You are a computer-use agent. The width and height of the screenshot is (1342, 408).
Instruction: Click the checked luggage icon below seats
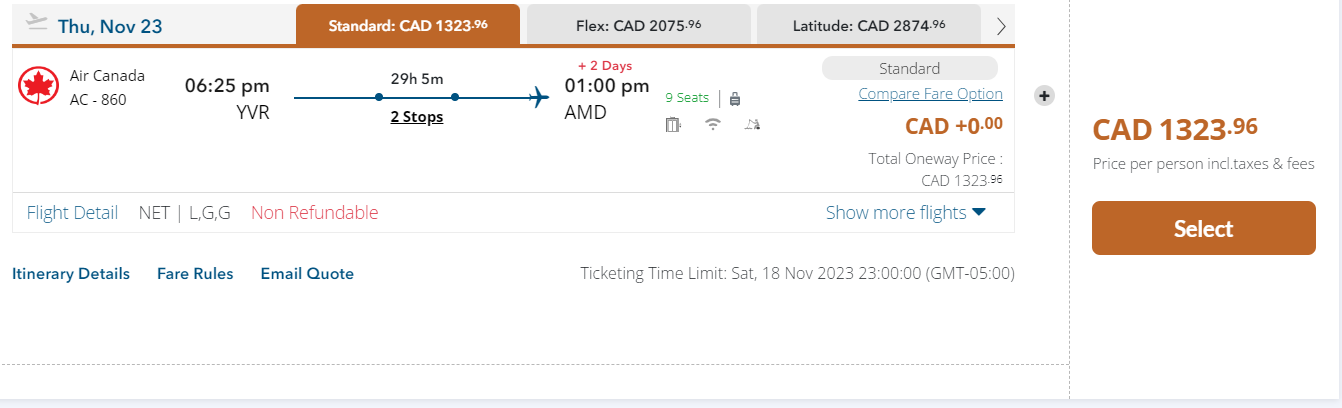(674, 125)
